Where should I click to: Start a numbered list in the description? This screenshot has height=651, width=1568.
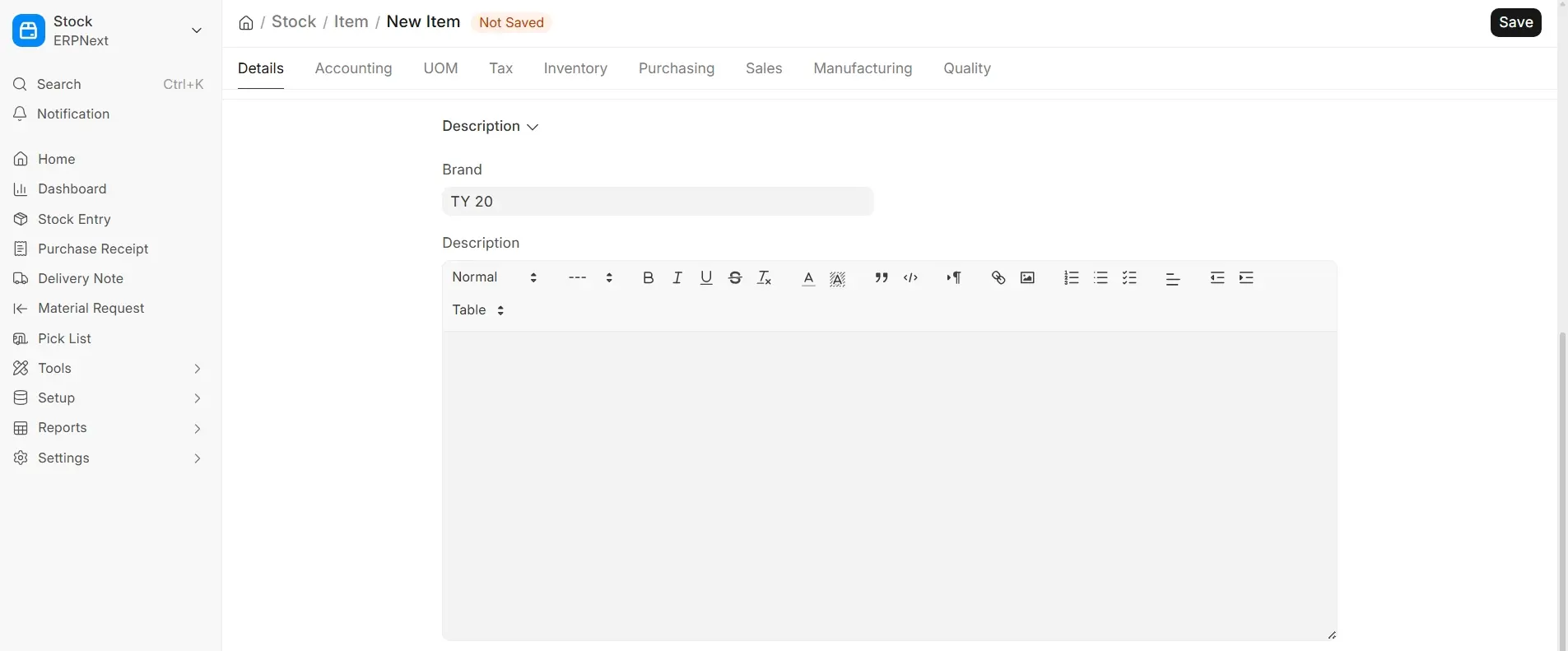(1072, 278)
